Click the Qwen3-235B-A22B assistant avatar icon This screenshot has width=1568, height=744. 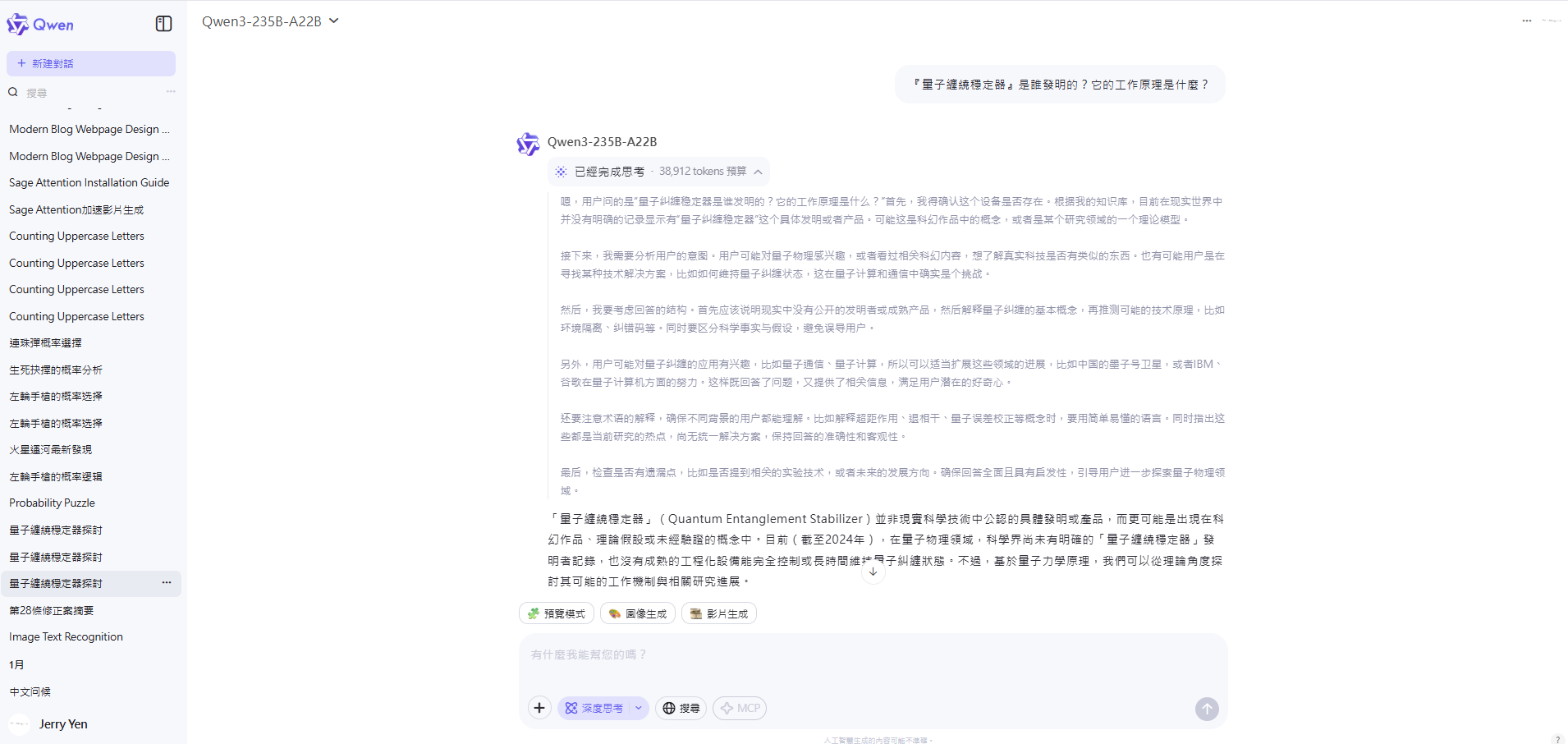click(x=528, y=144)
